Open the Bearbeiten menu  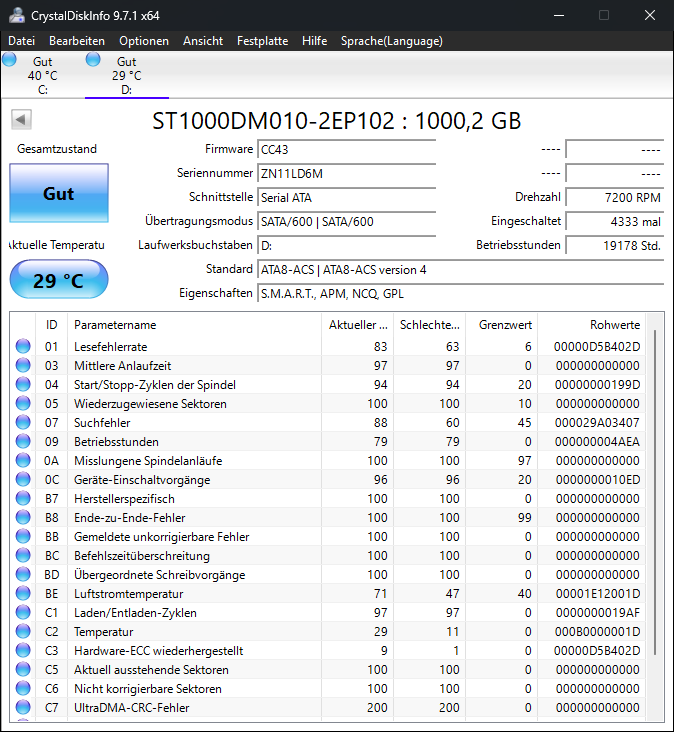click(x=77, y=41)
